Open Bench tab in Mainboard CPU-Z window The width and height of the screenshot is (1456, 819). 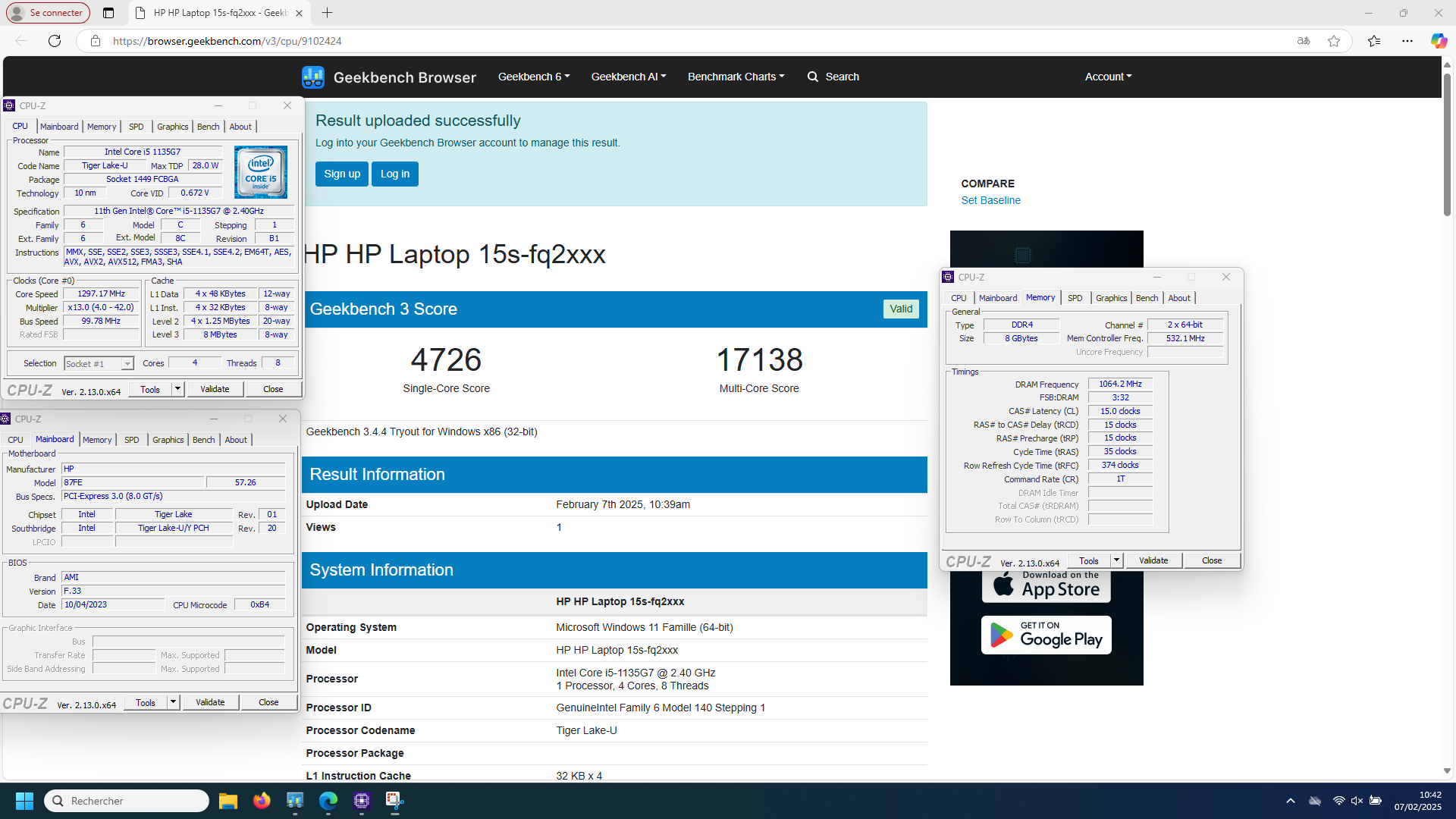pyautogui.click(x=203, y=440)
